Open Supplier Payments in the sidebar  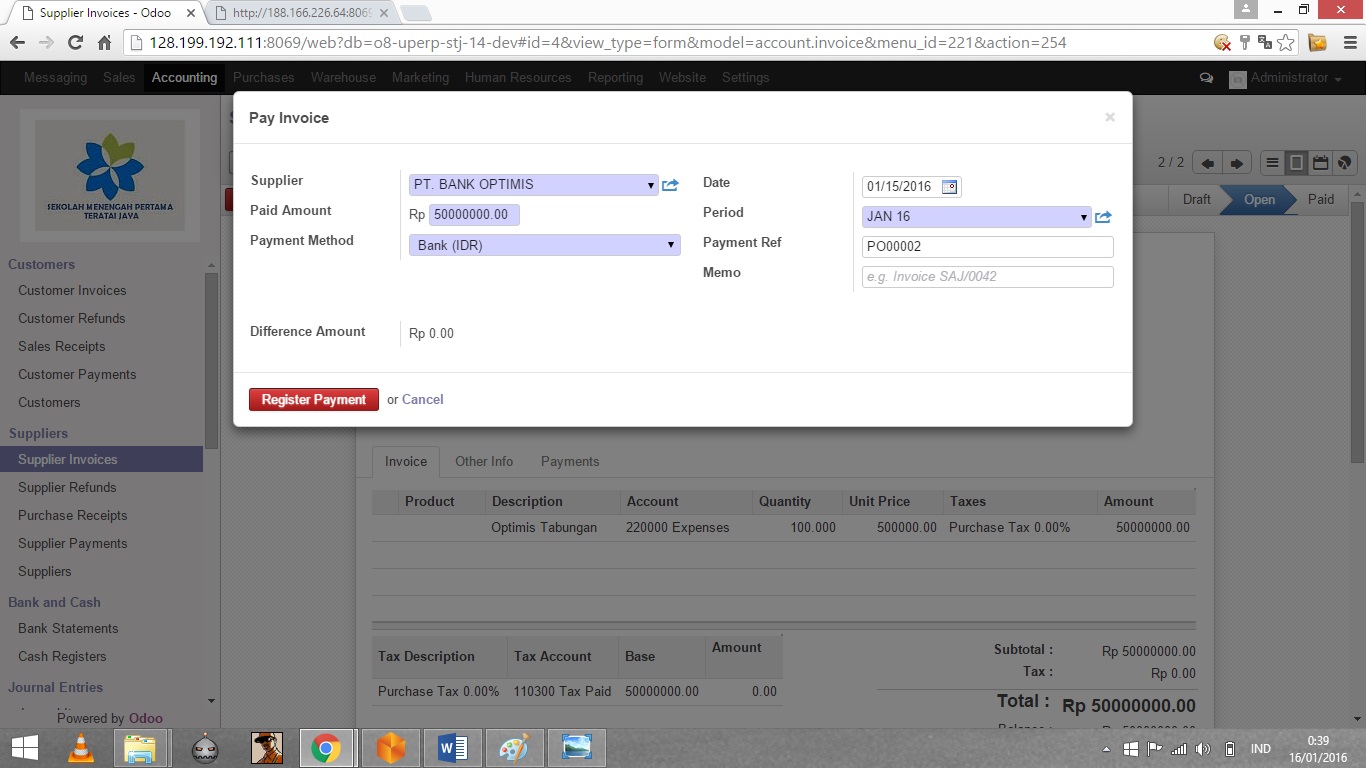(73, 544)
